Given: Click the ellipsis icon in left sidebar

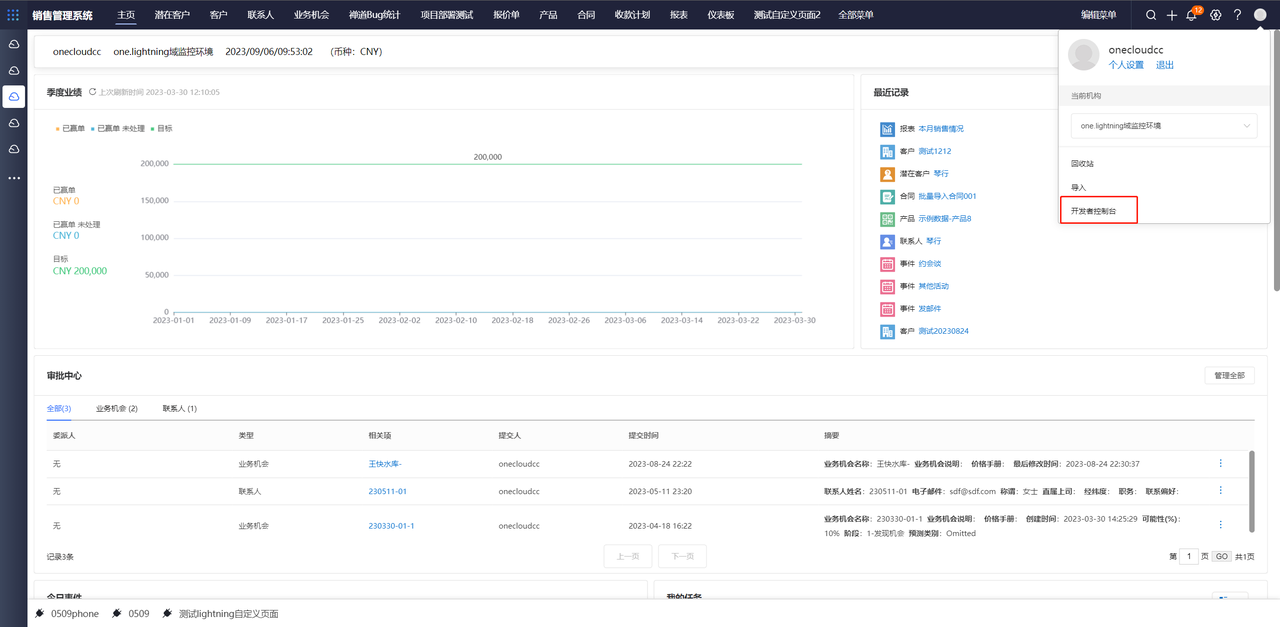Looking at the screenshot, I should 14,178.
